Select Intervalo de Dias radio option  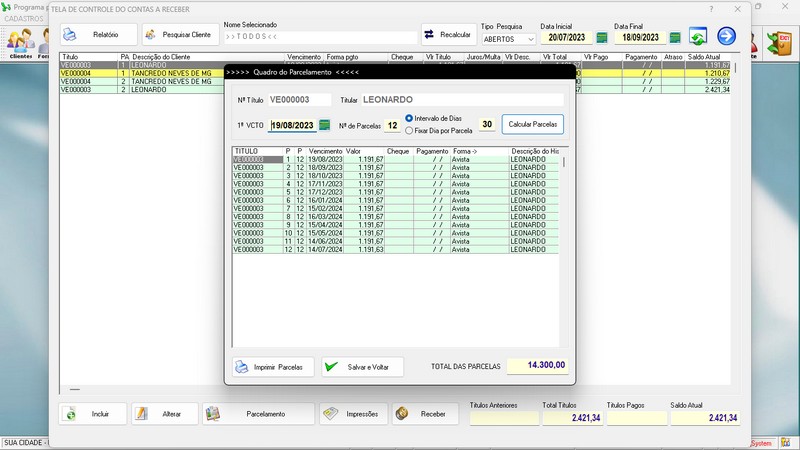click(409, 119)
